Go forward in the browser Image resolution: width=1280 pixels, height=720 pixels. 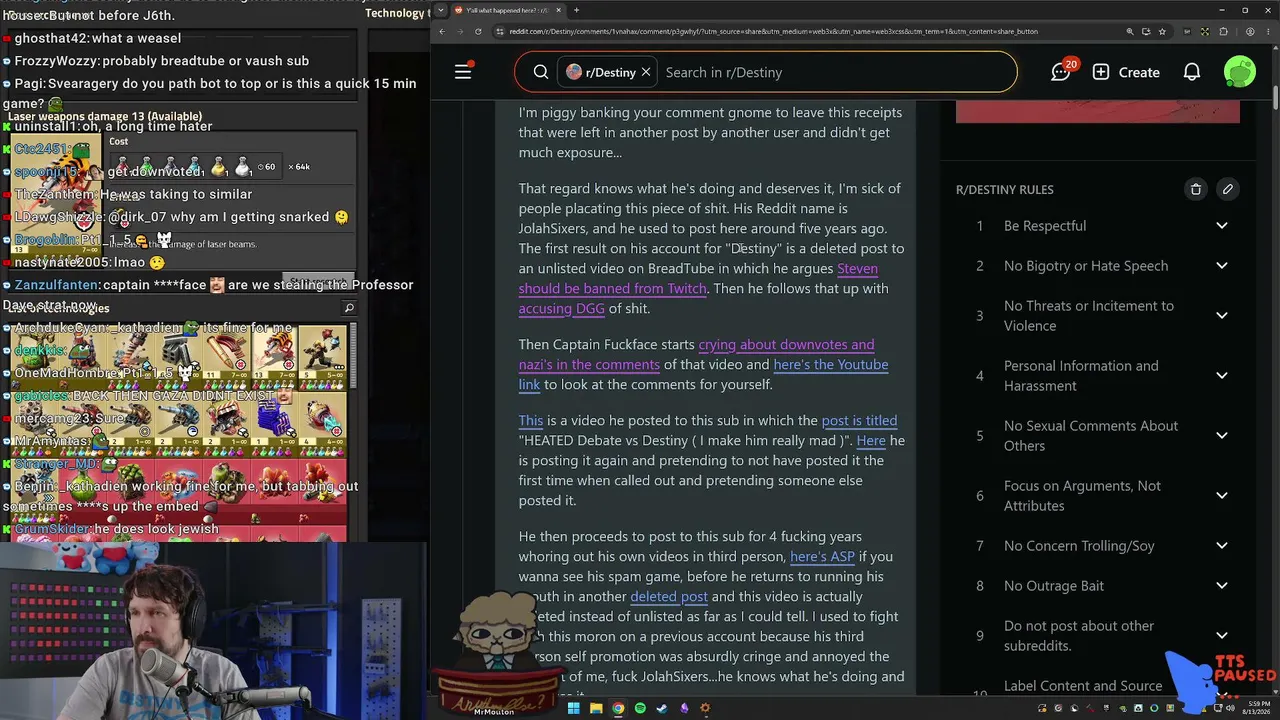point(462,31)
